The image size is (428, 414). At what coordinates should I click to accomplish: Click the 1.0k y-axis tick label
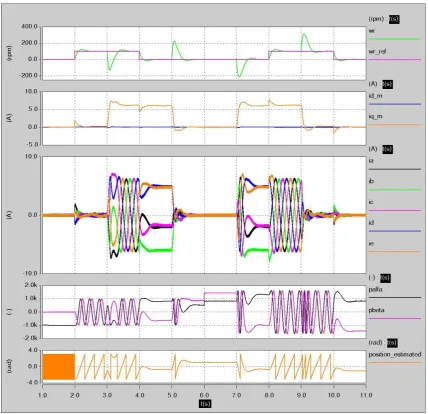tap(31, 298)
